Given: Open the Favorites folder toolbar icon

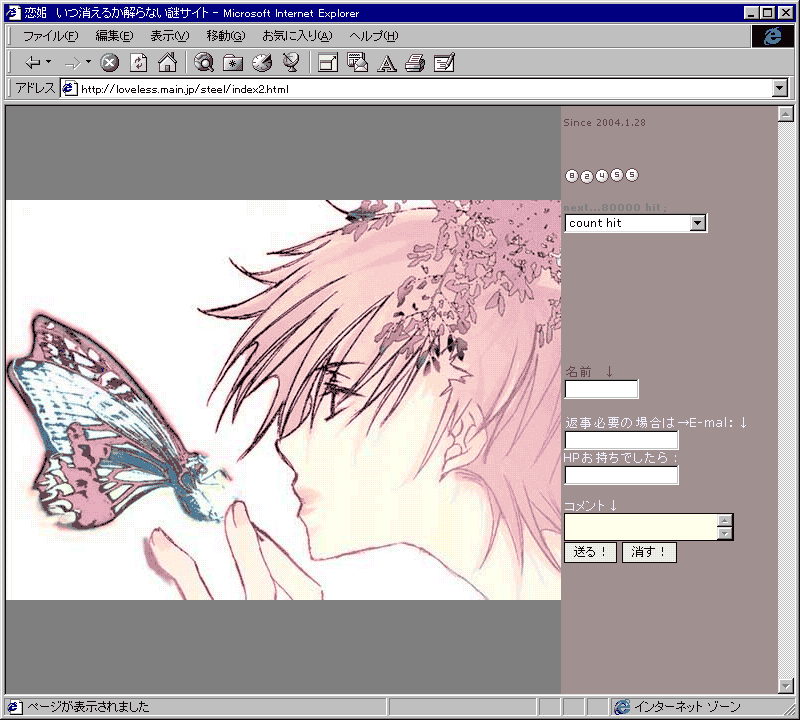Looking at the screenshot, I should [233, 63].
